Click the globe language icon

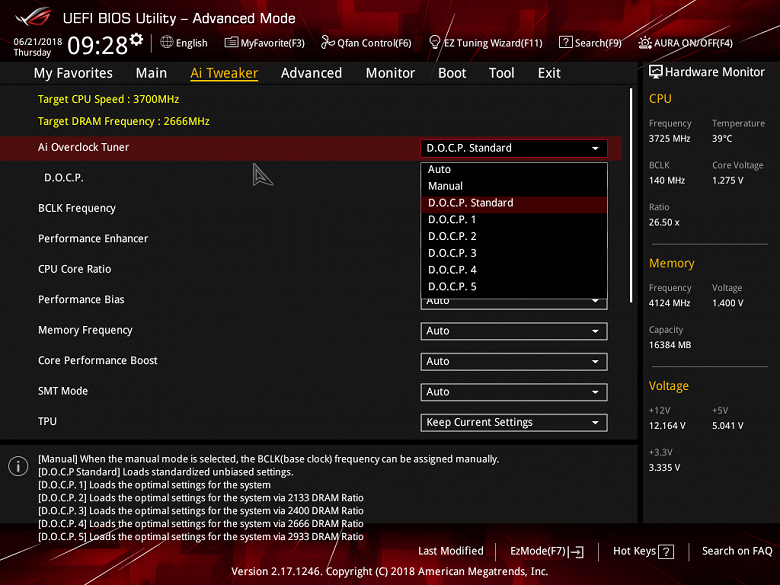[x=167, y=42]
